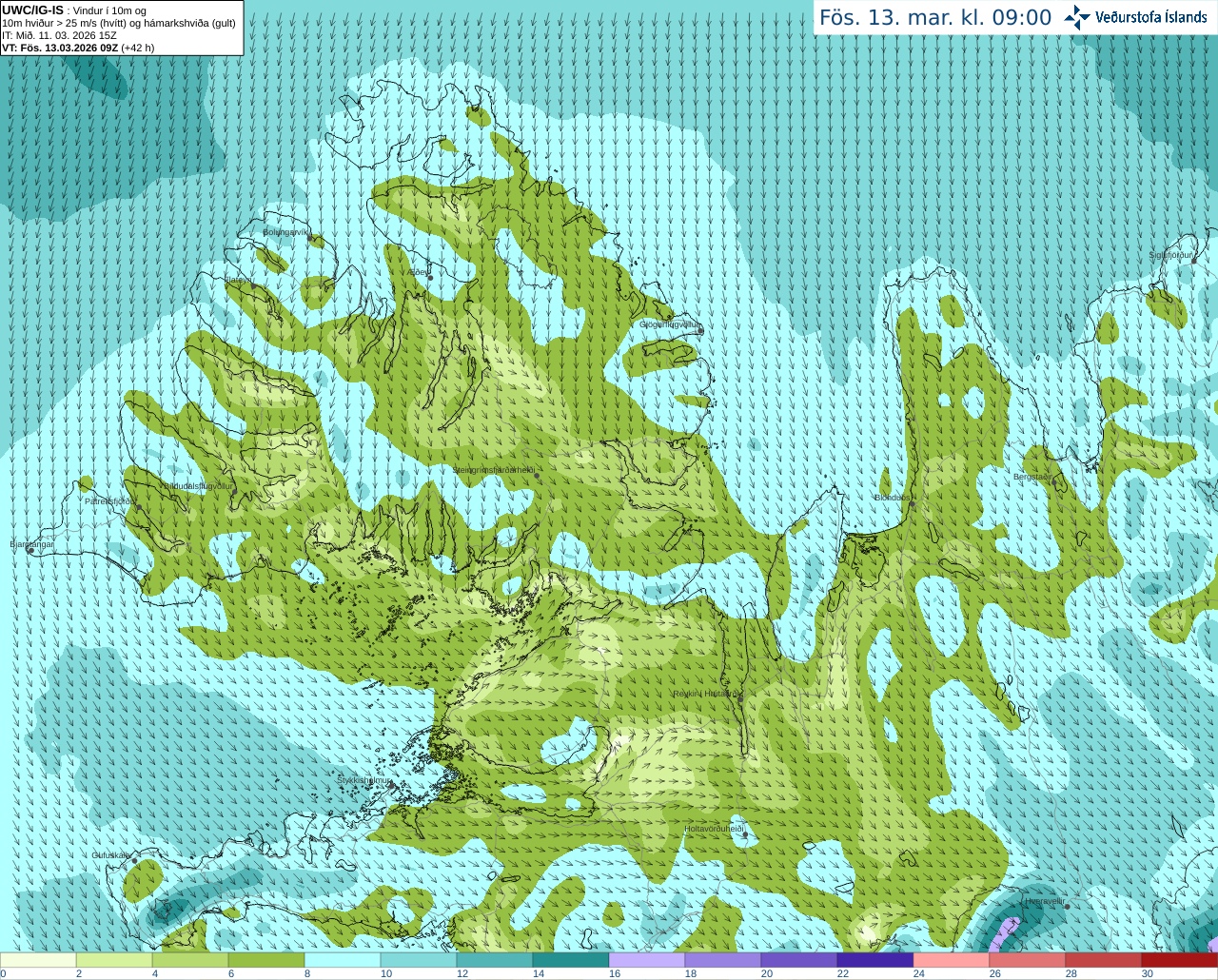Select the 8–10 m/s legend swatch

pyautogui.click(x=343, y=960)
